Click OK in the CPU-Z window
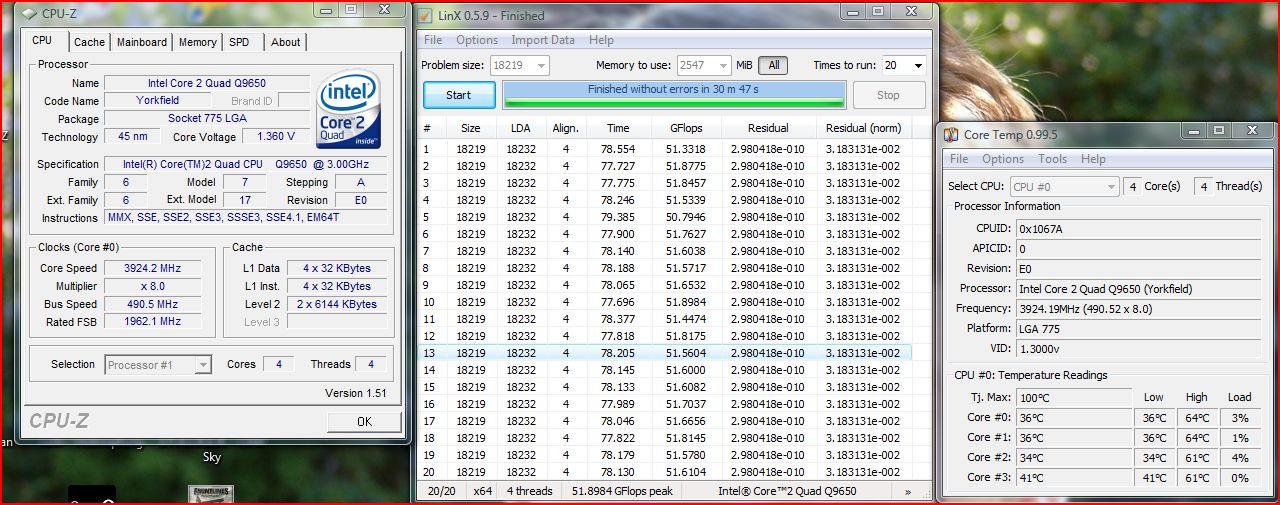Screen dimensions: 1280x505 (x=364, y=422)
